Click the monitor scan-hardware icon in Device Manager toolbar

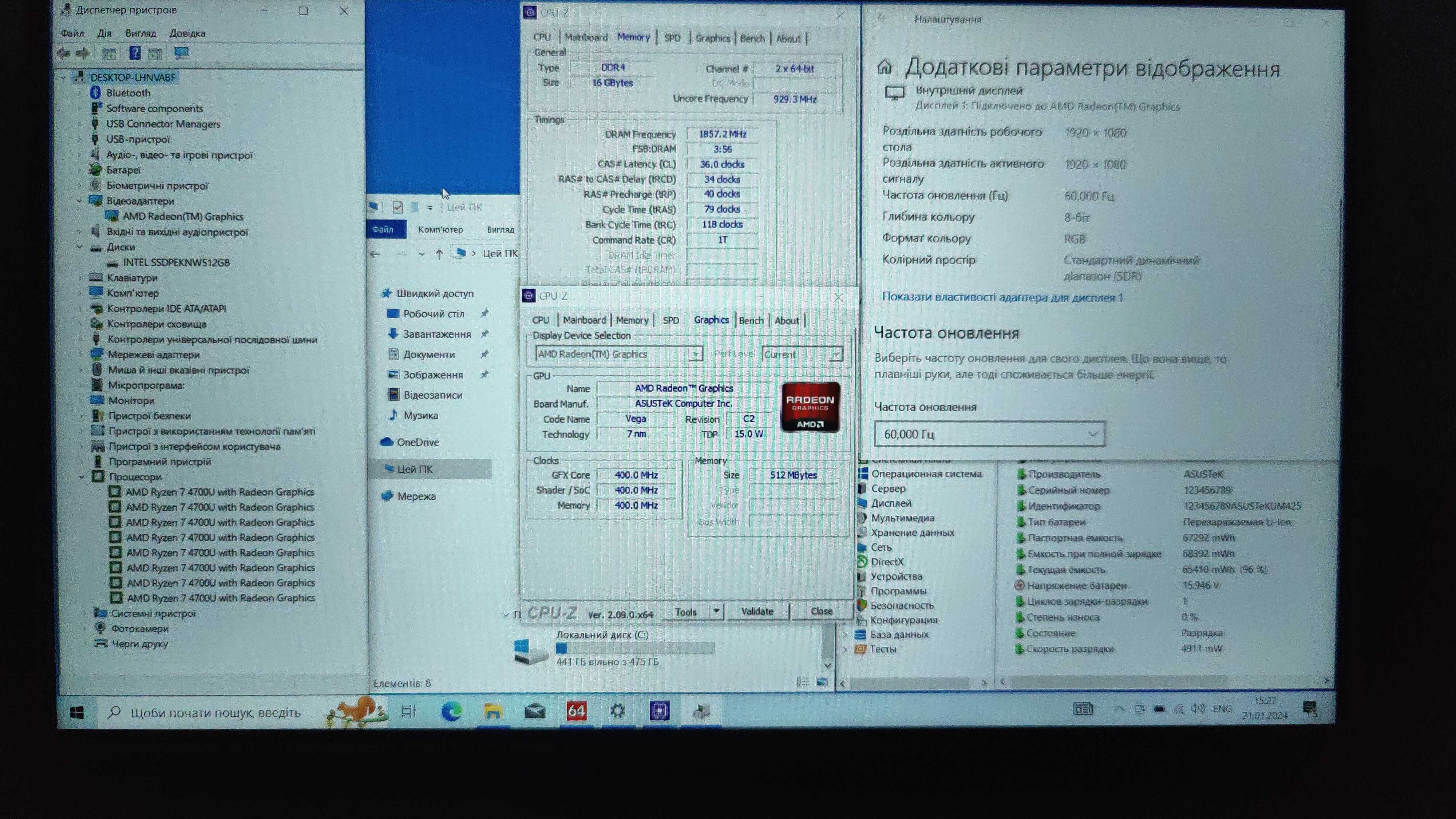pyautogui.click(x=181, y=53)
